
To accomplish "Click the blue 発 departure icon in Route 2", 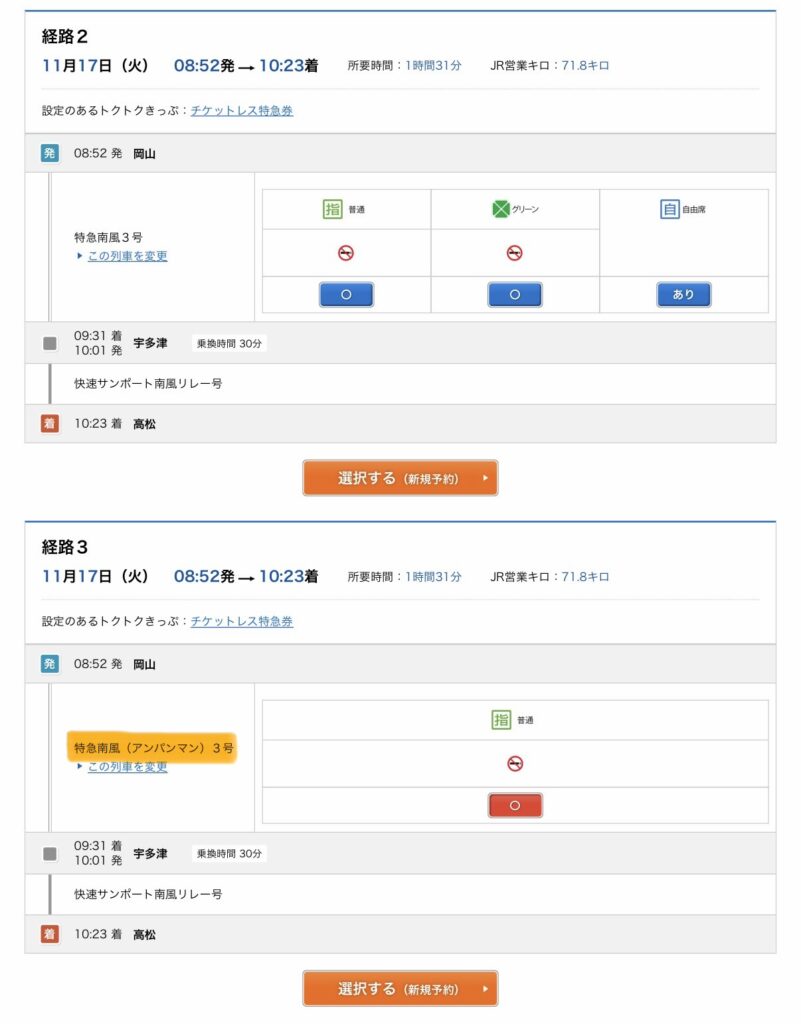I will coord(50,153).
